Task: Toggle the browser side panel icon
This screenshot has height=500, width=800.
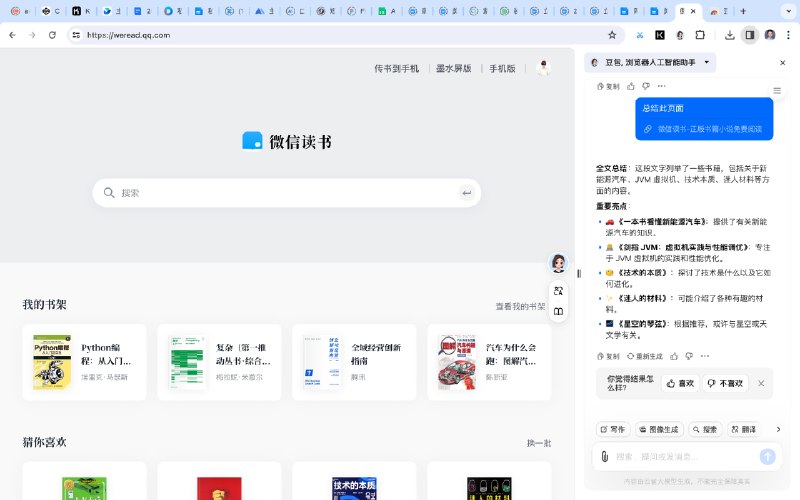Action: (749, 35)
